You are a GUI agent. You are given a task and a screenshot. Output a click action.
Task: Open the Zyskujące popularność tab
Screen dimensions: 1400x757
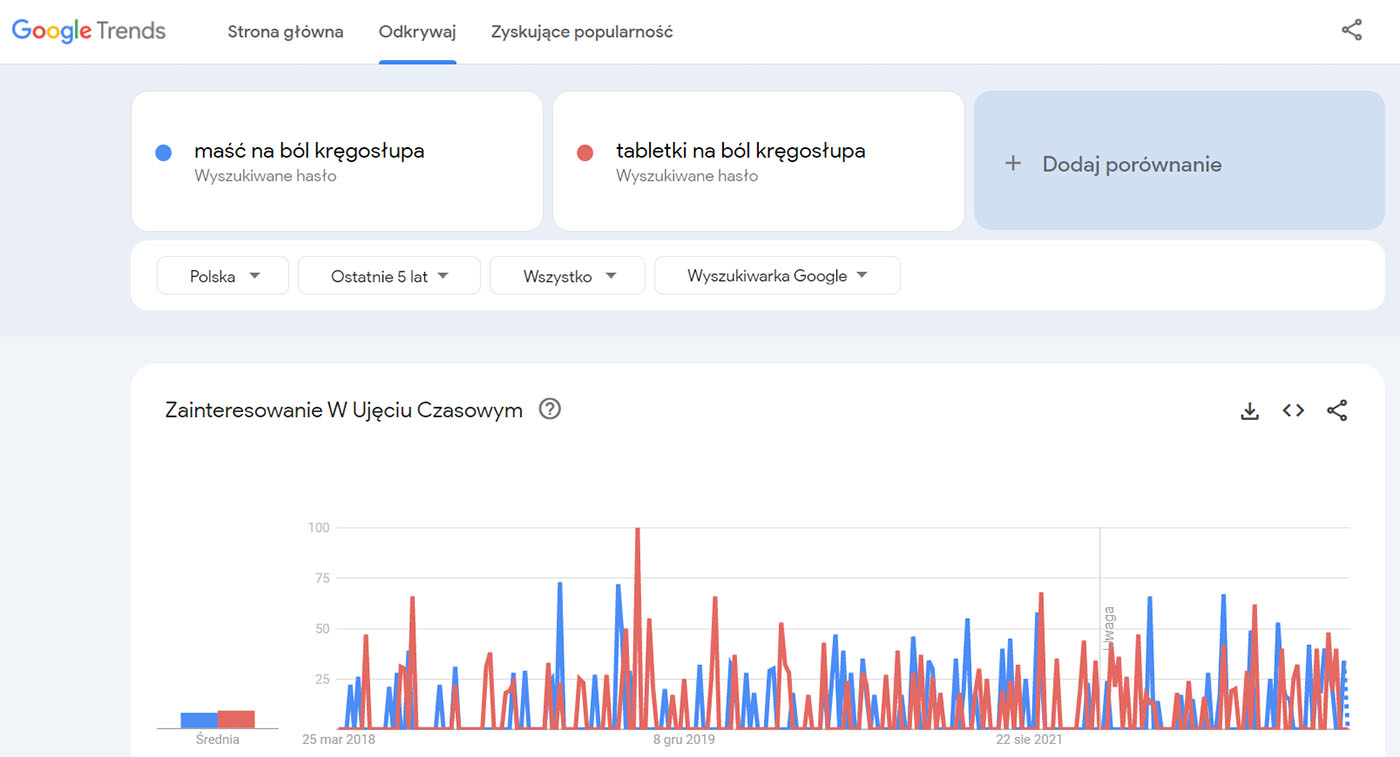(582, 32)
